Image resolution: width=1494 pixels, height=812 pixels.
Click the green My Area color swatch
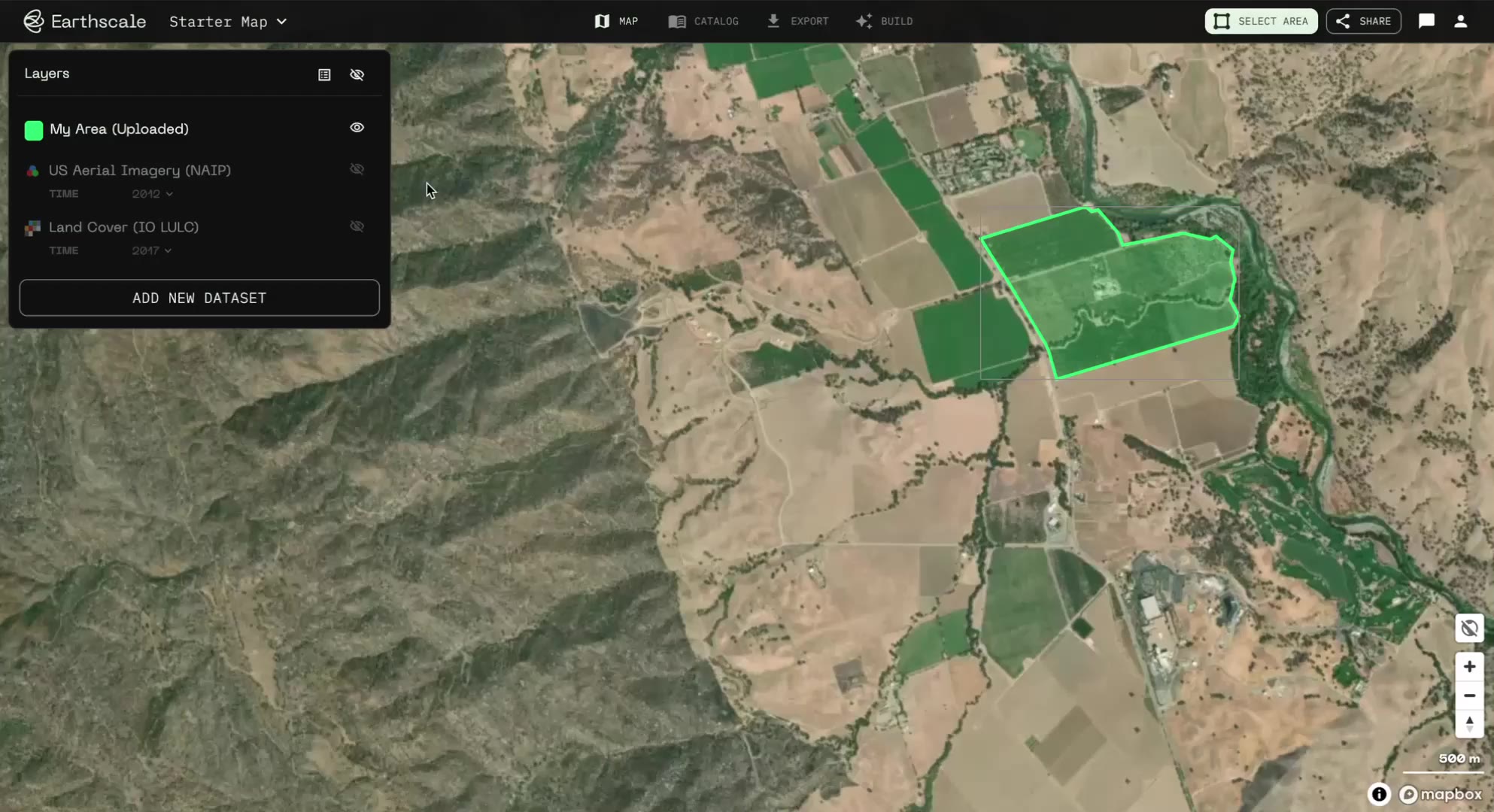(34, 130)
